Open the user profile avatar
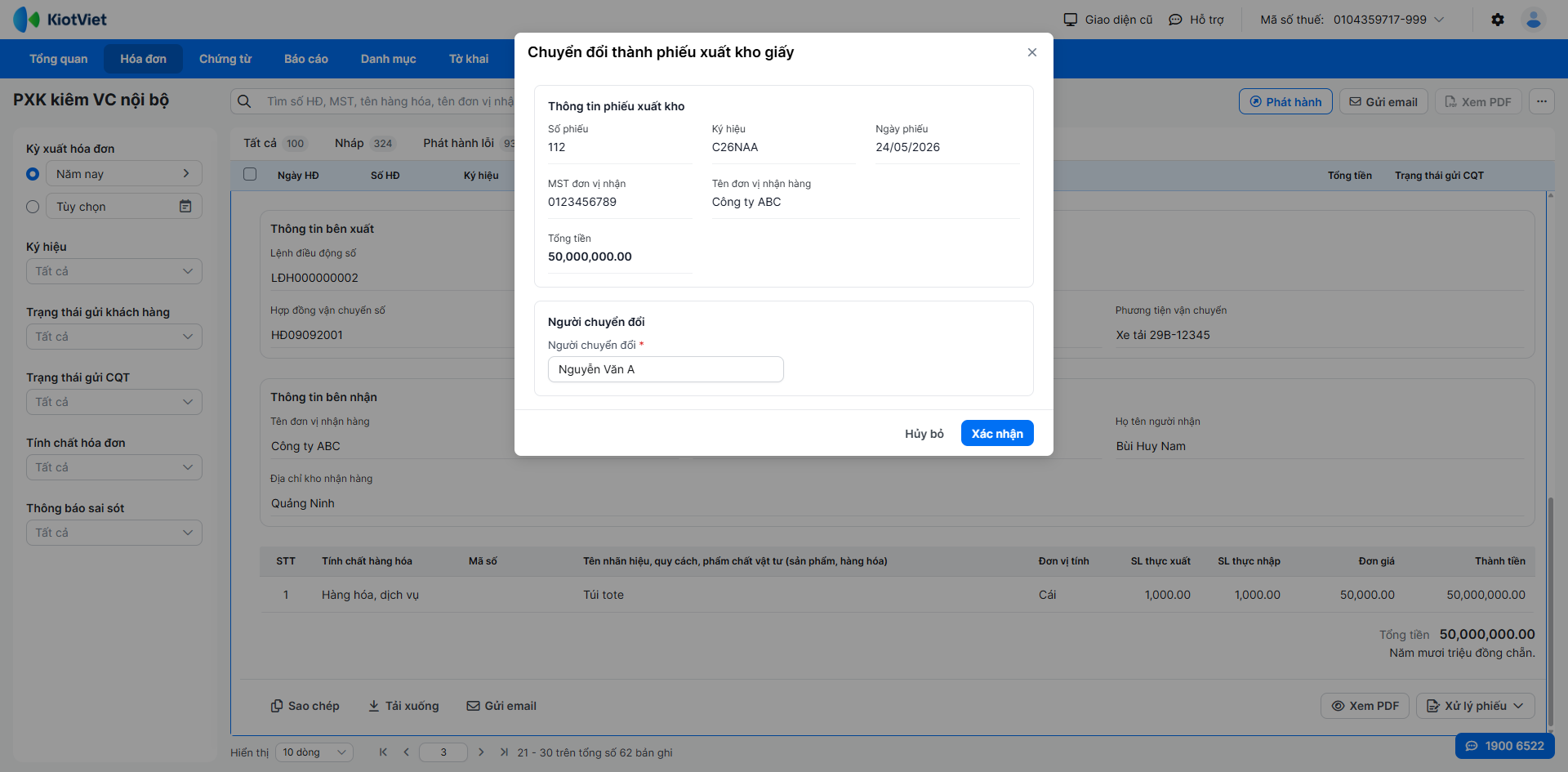The height and width of the screenshot is (772, 1568). coord(1534,20)
